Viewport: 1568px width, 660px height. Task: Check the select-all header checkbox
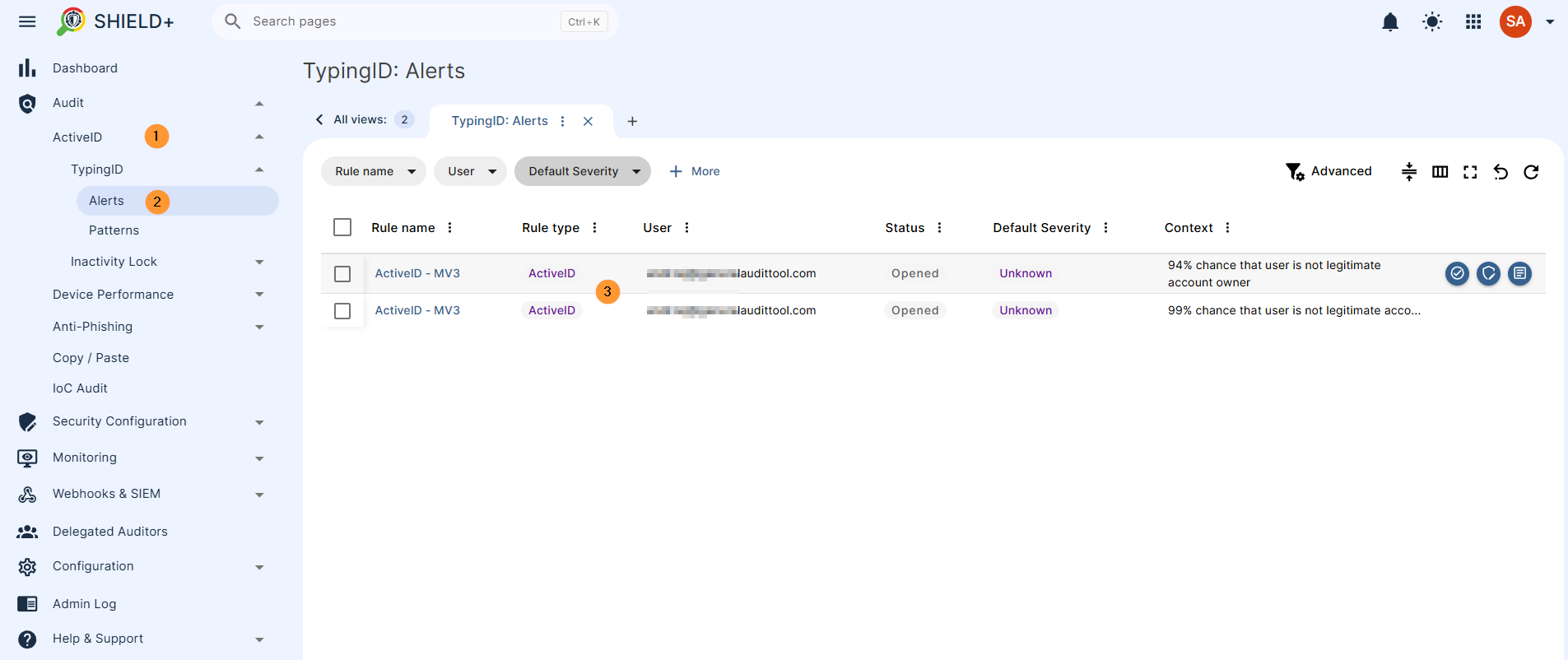tap(342, 227)
